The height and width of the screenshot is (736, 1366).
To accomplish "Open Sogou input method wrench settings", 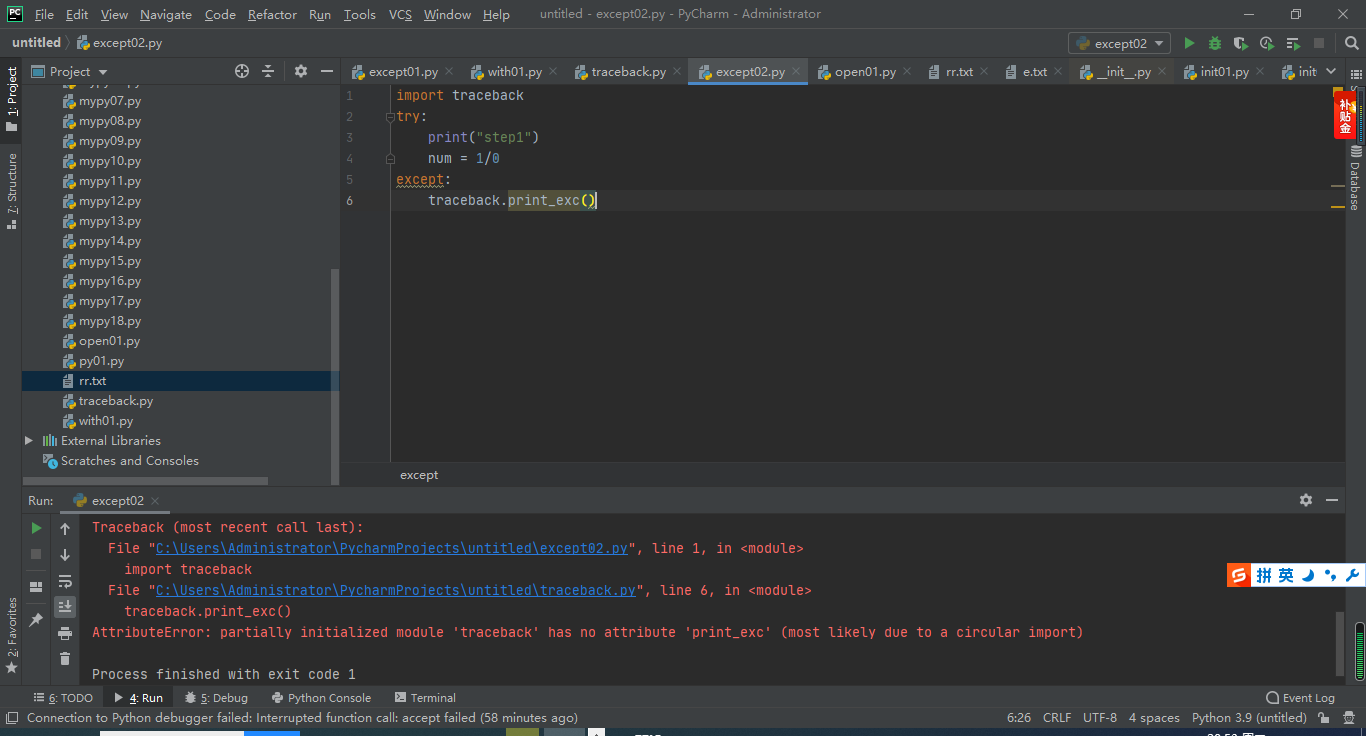I will tap(1351, 575).
